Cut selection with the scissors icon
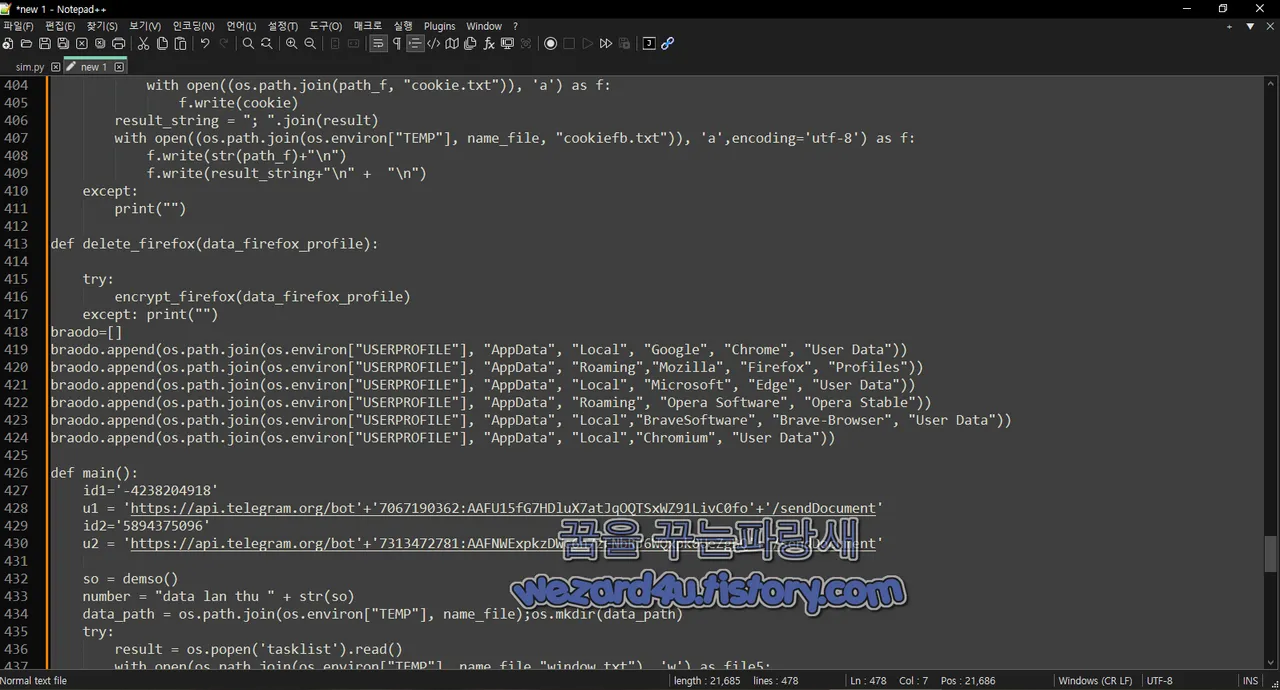This screenshot has width=1280, height=690. 143,44
